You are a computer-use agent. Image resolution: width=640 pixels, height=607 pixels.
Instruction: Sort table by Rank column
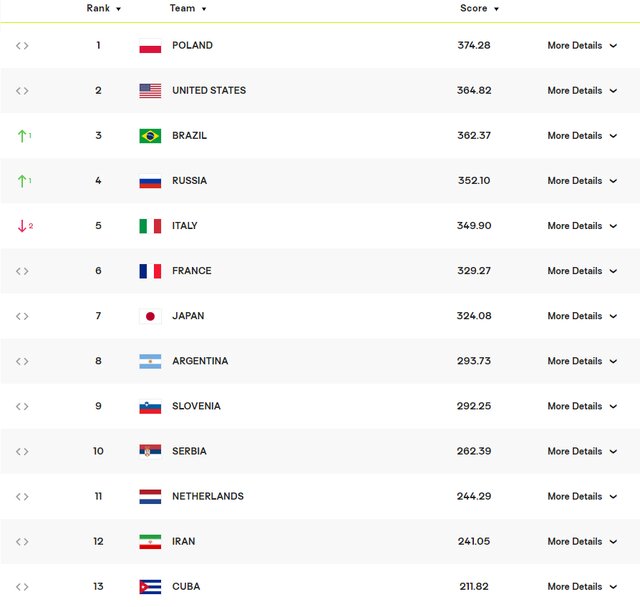coord(103,8)
